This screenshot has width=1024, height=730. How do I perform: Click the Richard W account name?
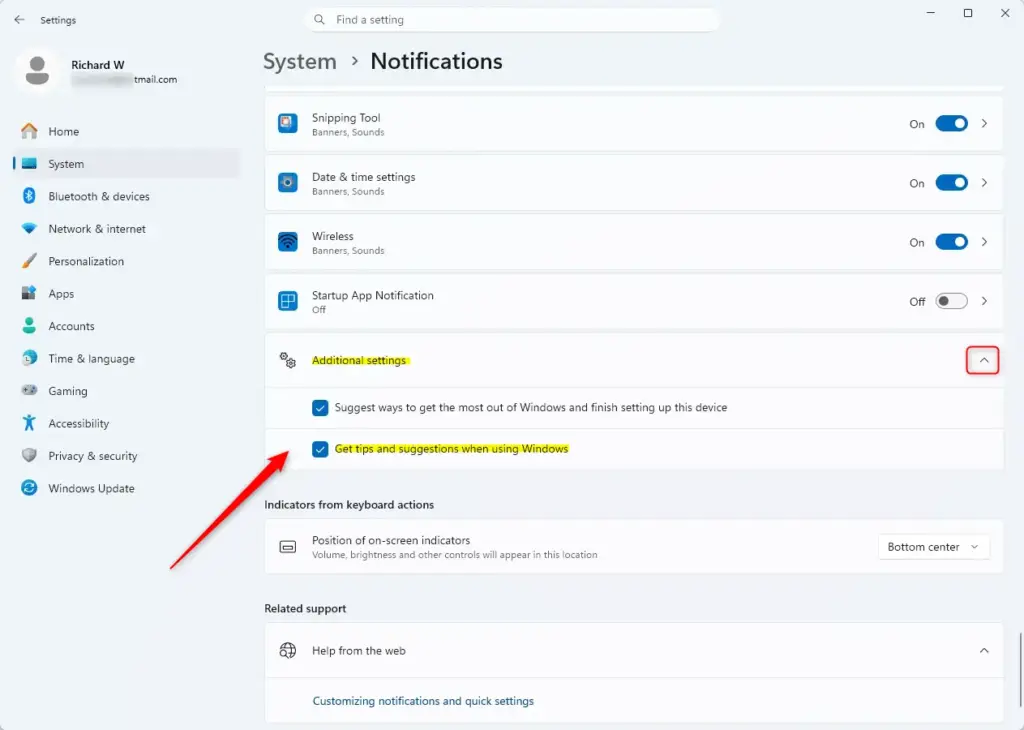(97, 65)
